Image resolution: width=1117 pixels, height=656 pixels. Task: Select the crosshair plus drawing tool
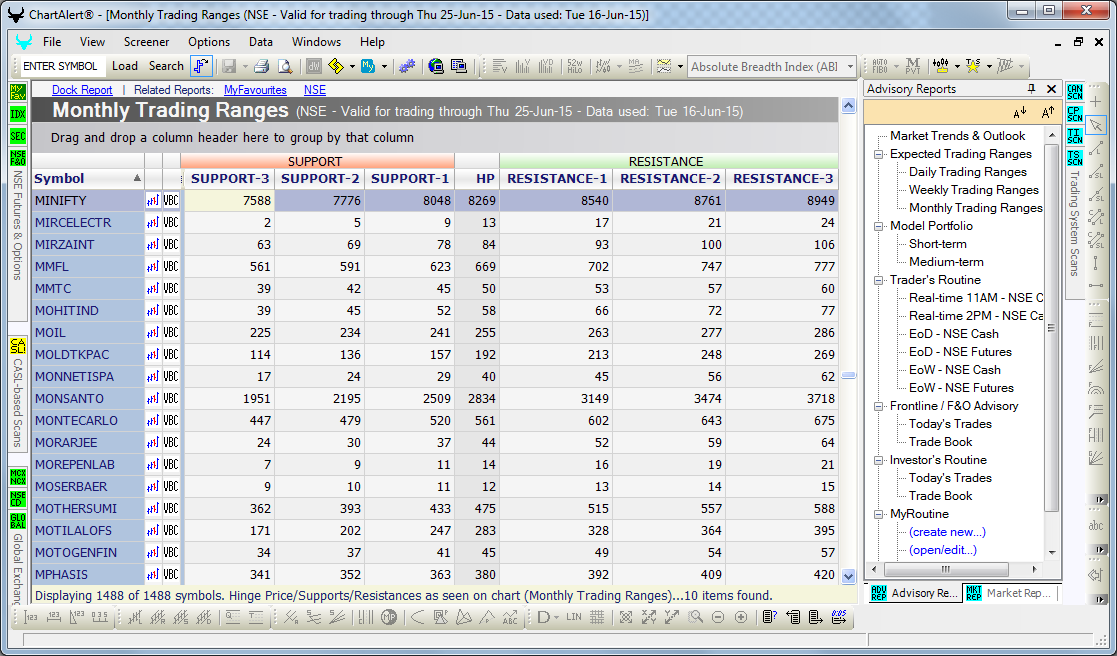click(1096, 103)
